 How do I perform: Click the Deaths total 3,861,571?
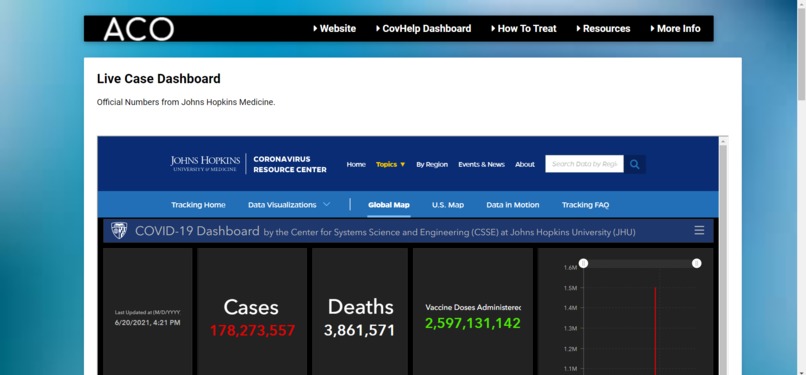pyautogui.click(x=359, y=330)
